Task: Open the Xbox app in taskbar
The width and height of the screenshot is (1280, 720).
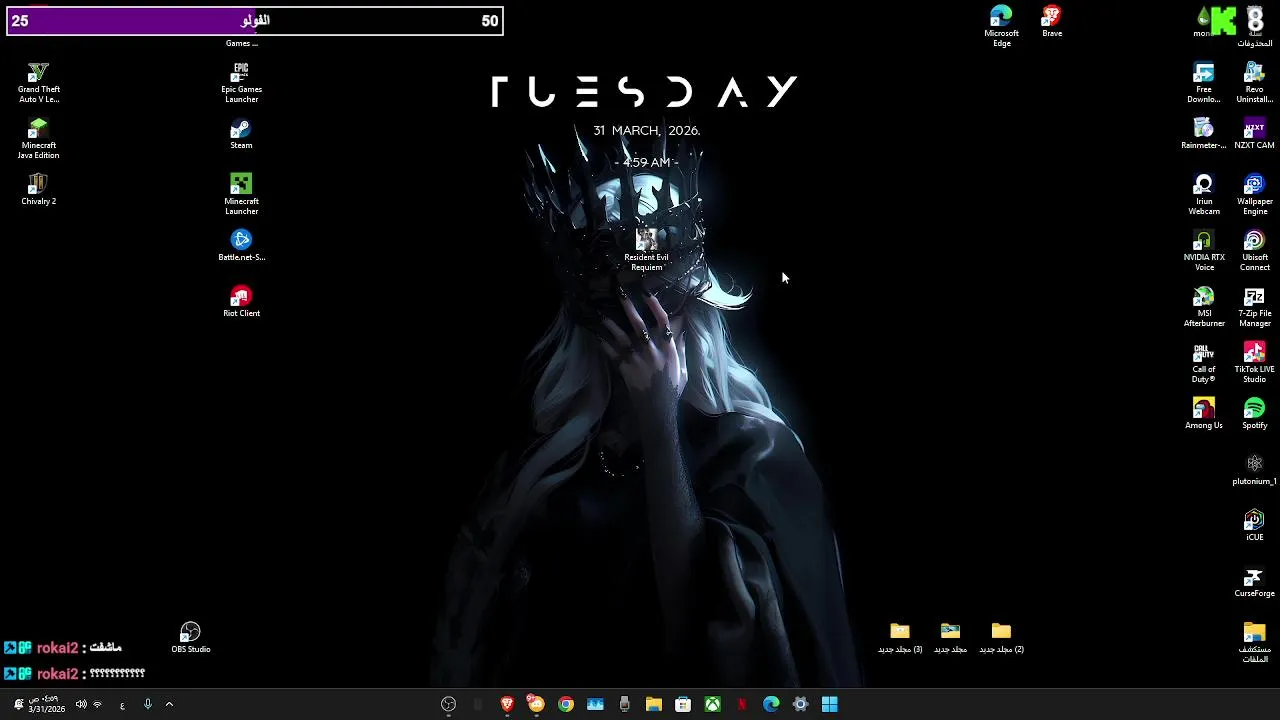Action: click(712, 704)
